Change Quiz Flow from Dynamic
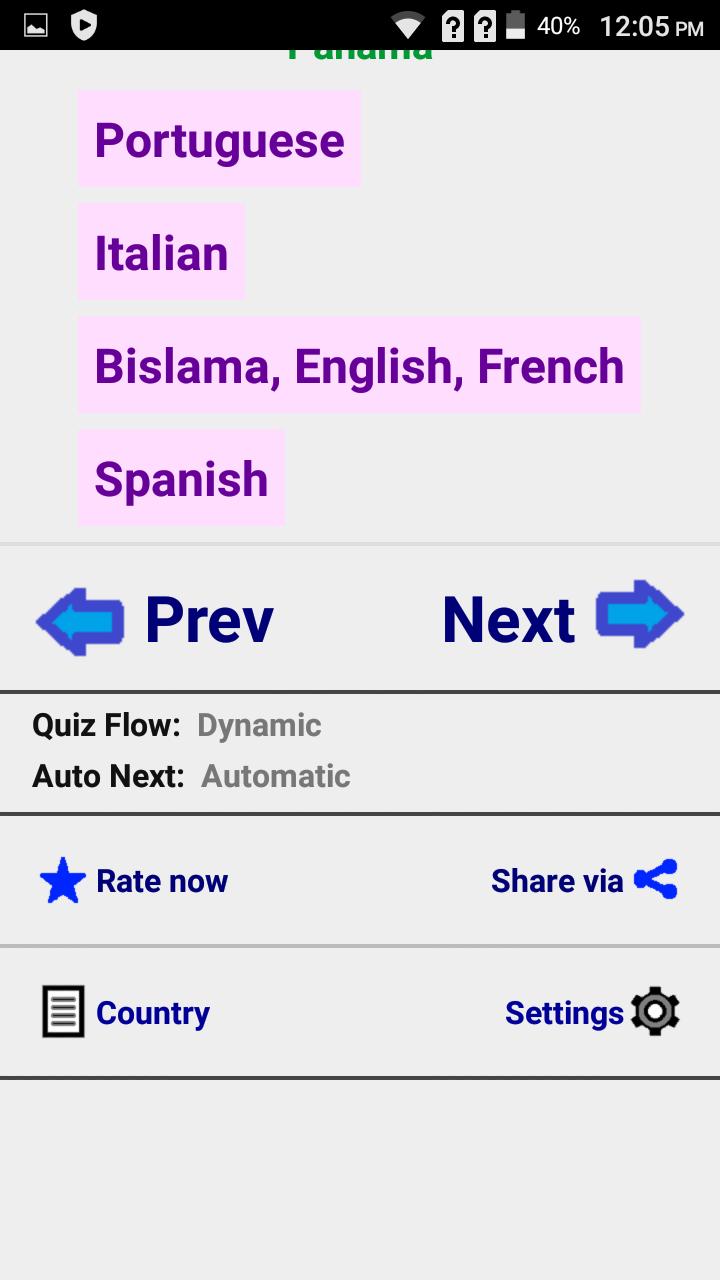The width and height of the screenshot is (720, 1280). (259, 725)
